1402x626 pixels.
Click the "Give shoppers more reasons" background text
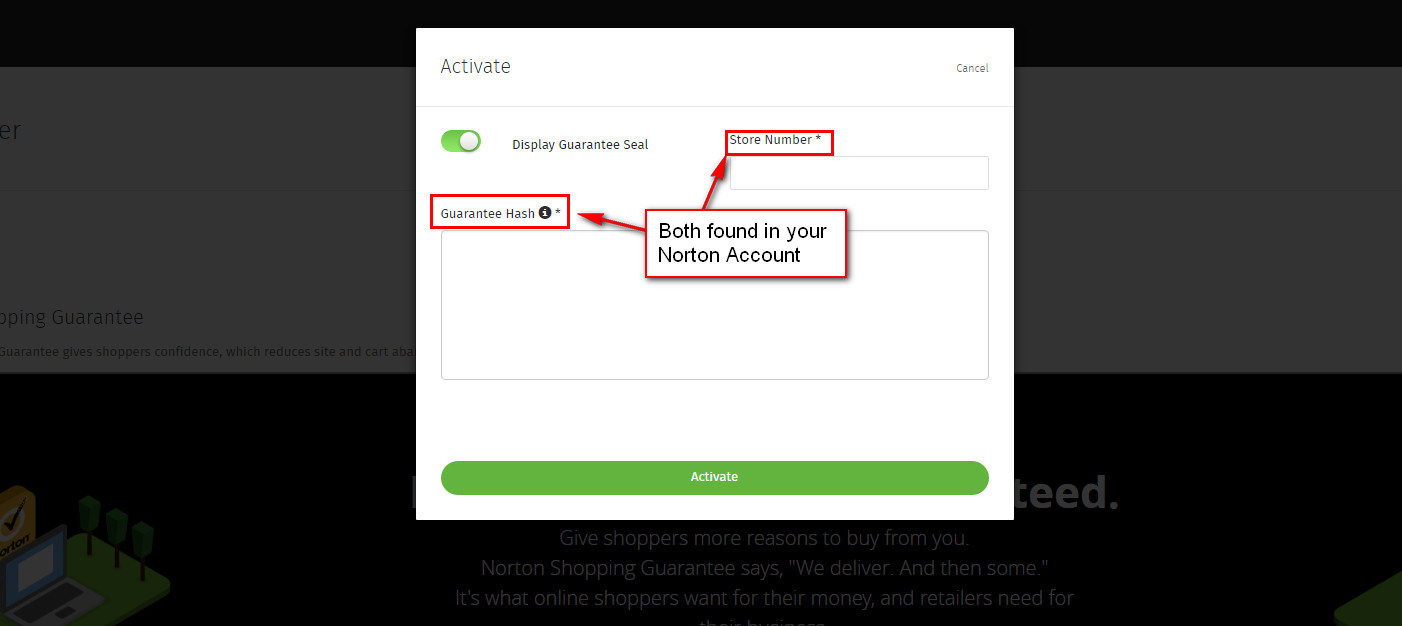click(x=764, y=538)
